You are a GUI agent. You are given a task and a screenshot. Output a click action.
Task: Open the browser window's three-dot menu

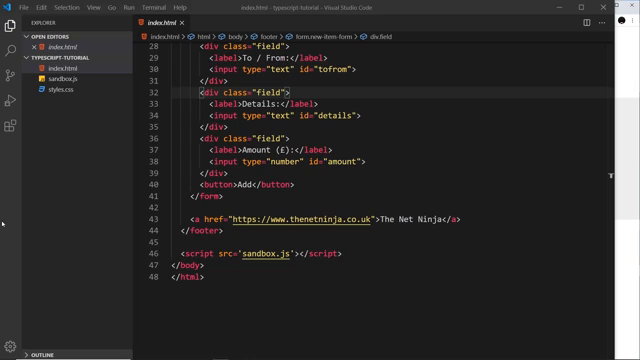click(x=632, y=20)
